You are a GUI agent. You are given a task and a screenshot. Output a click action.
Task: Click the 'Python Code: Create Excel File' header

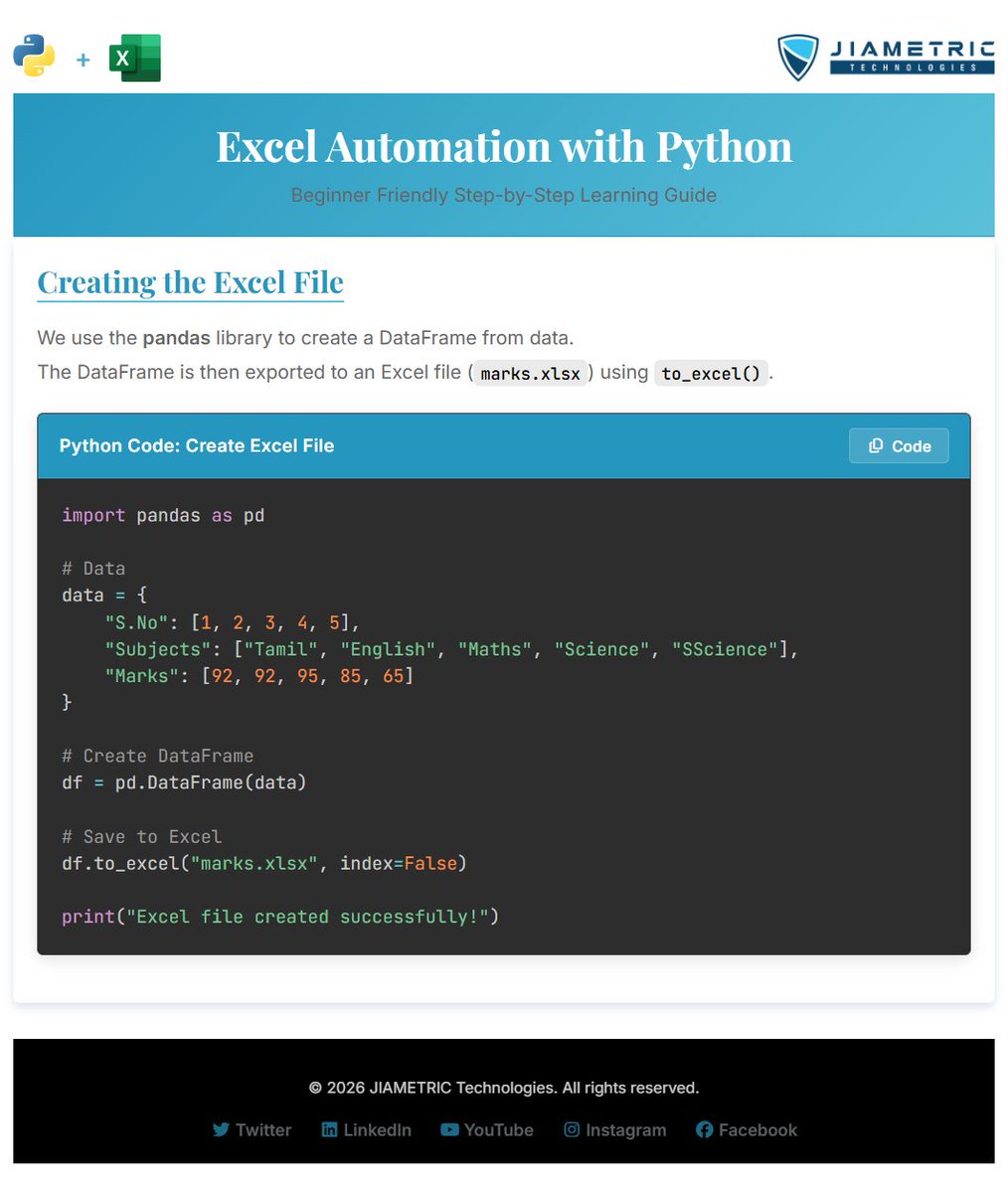point(197,446)
